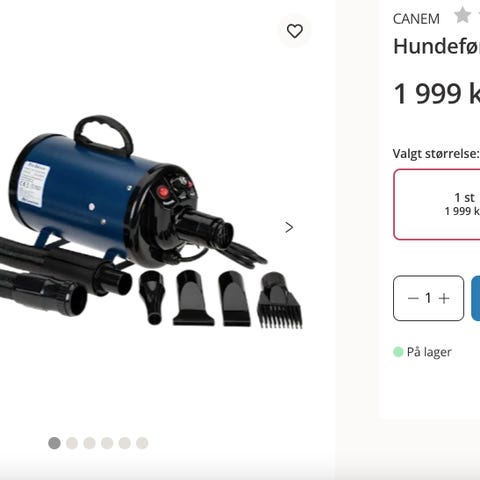The height and width of the screenshot is (480, 480).
Task: Click the blue add to cart button
Action: pos(476,298)
